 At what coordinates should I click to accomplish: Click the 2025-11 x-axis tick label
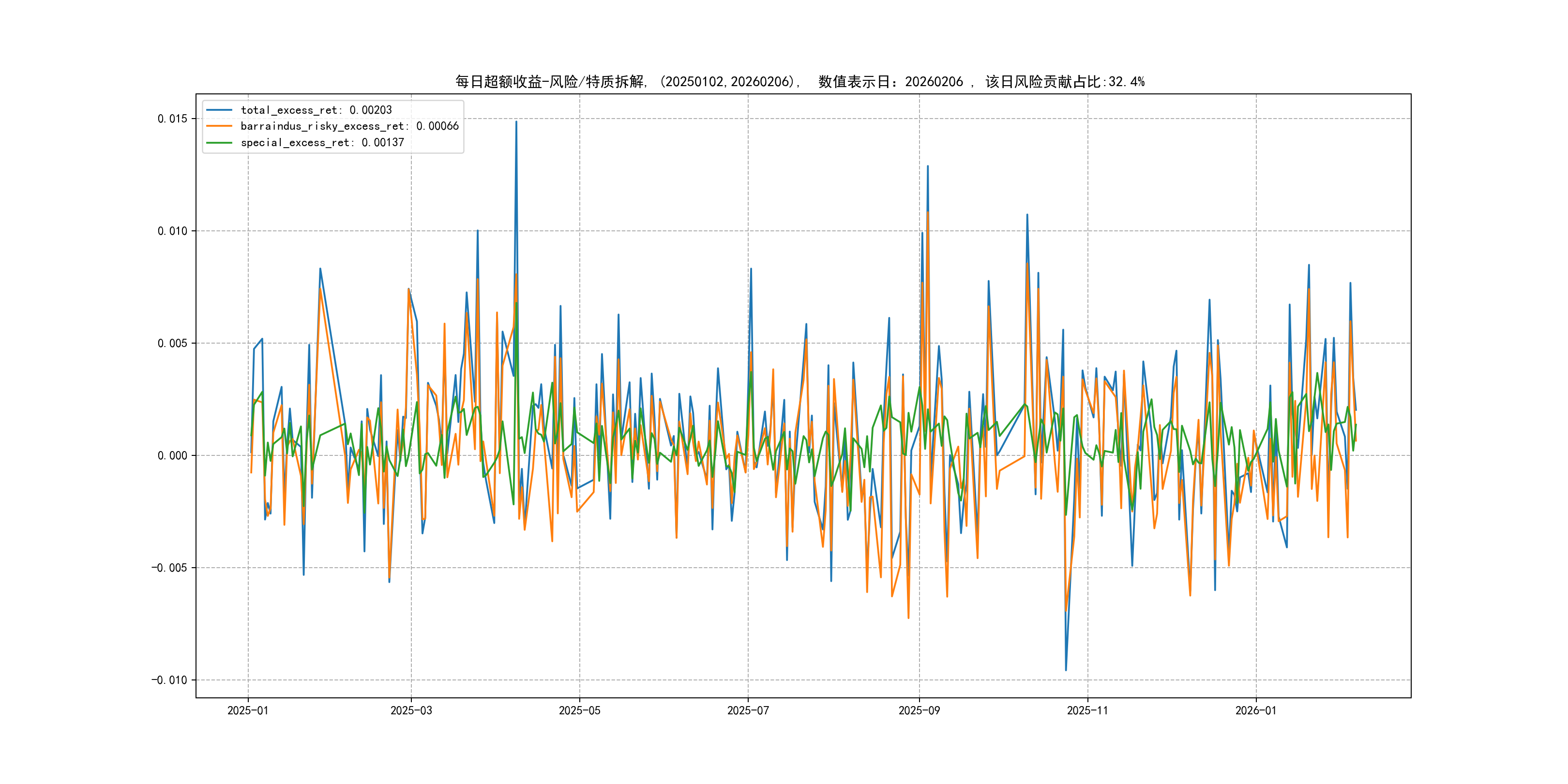tap(1088, 710)
